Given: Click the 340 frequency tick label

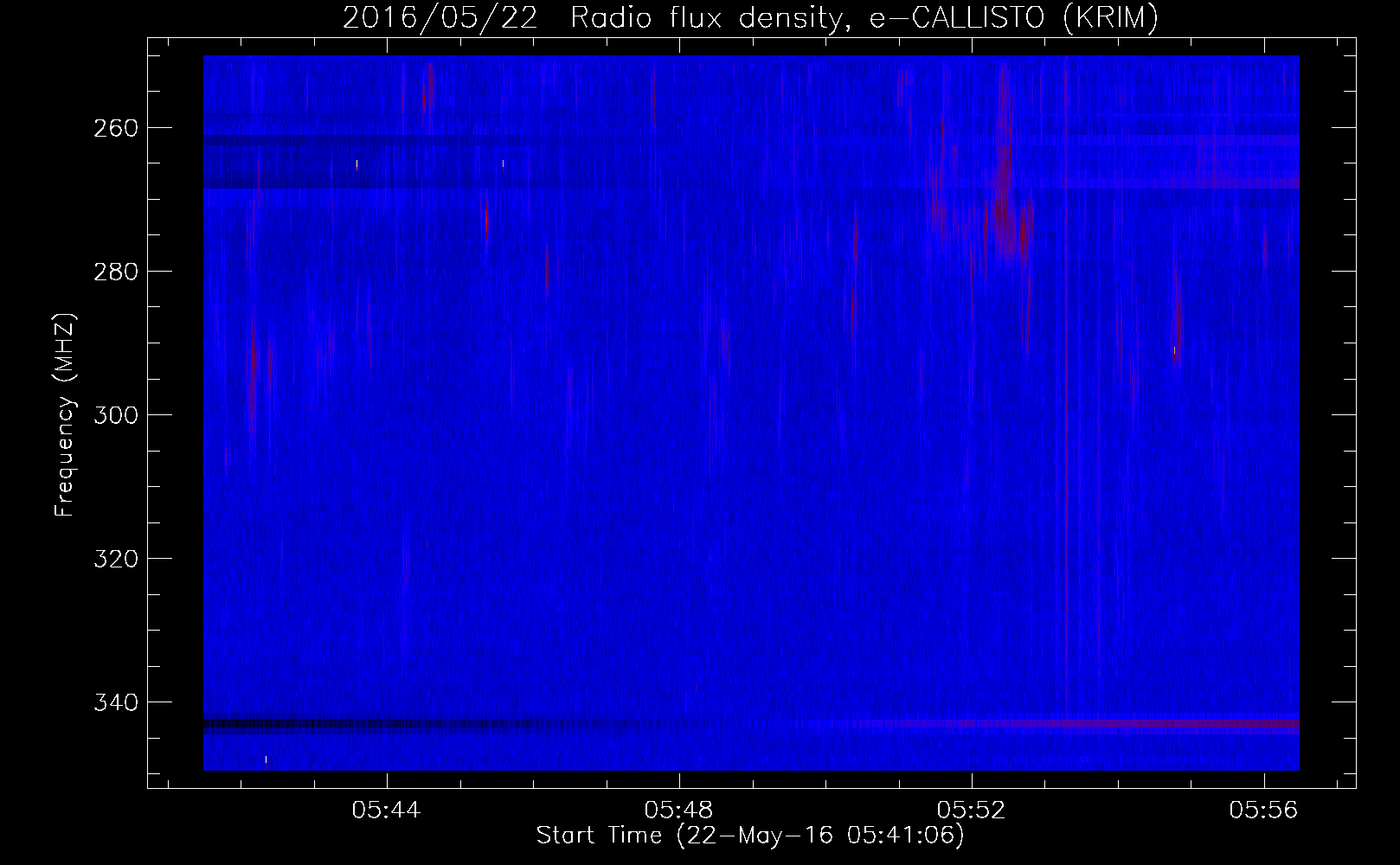Looking at the screenshot, I should tap(116, 702).
